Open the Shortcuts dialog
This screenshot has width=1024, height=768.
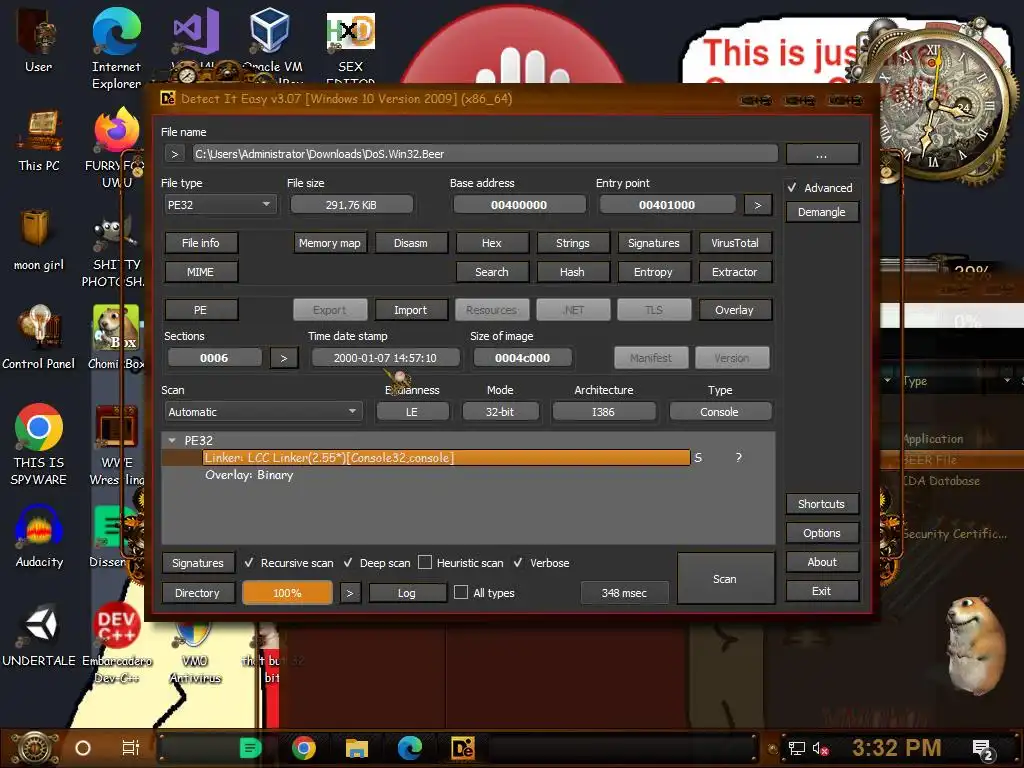(822, 504)
